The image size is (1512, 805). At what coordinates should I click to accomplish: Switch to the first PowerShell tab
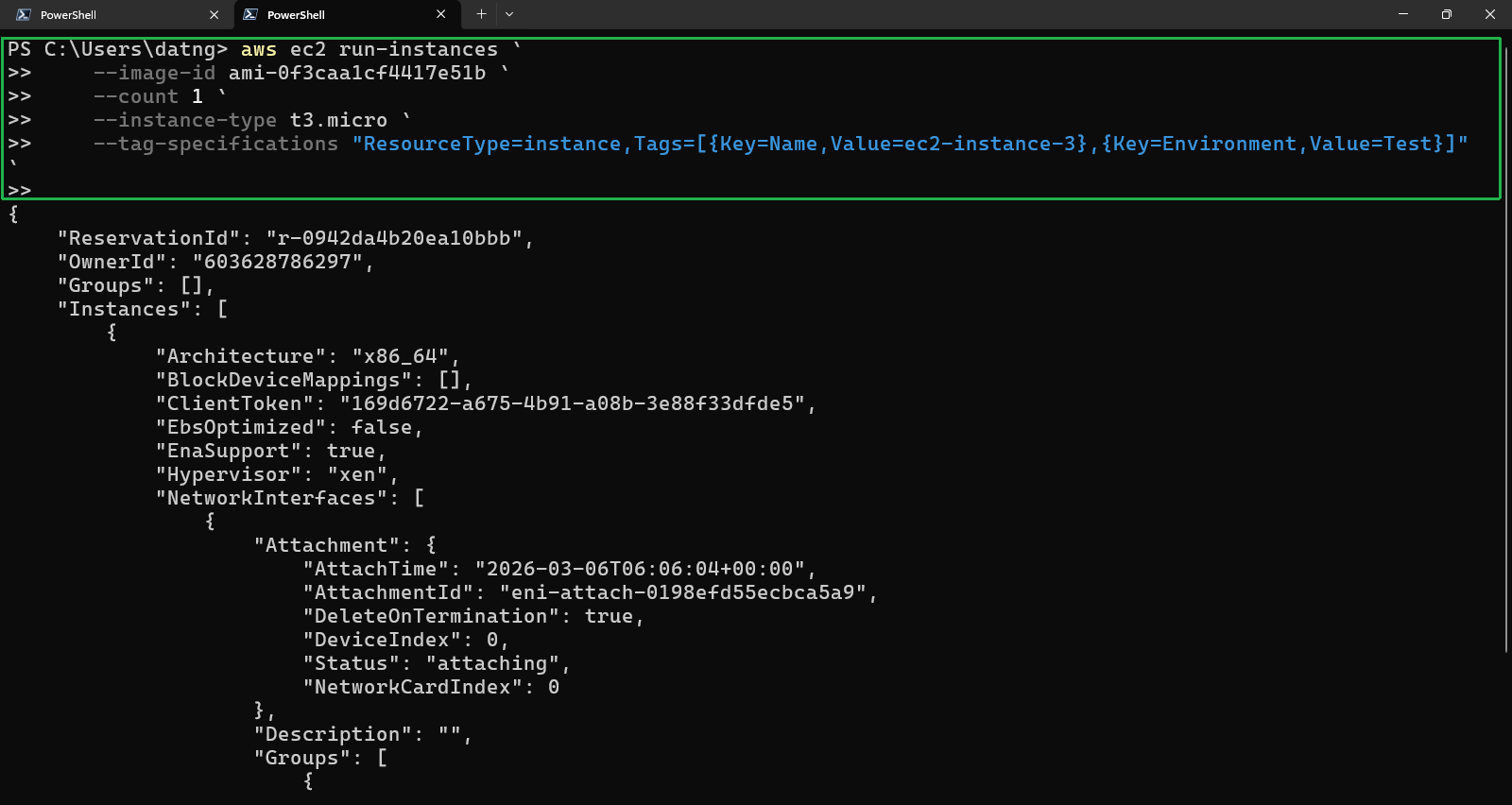(x=118, y=14)
